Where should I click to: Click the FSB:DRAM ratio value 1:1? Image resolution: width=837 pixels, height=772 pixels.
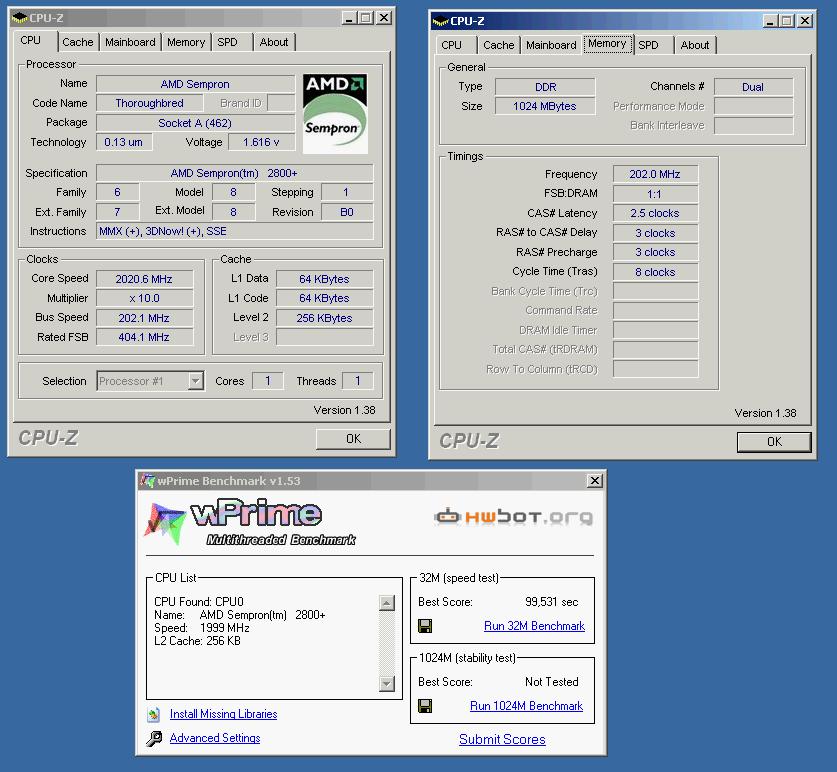(x=655, y=194)
